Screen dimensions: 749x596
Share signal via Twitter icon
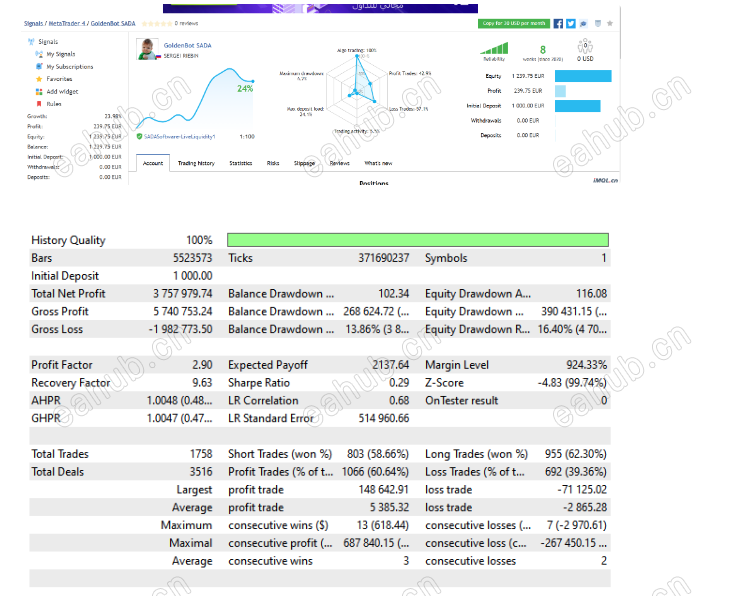(571, 23)
